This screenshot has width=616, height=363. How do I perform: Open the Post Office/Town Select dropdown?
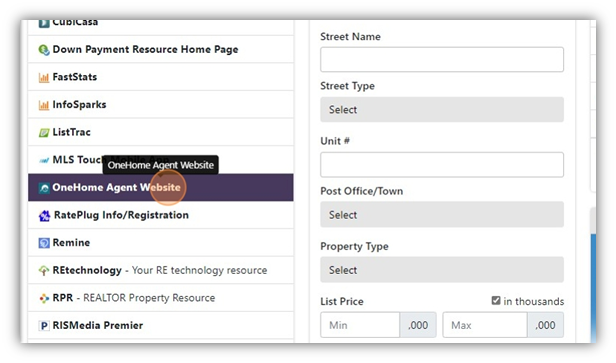point(442,214)
